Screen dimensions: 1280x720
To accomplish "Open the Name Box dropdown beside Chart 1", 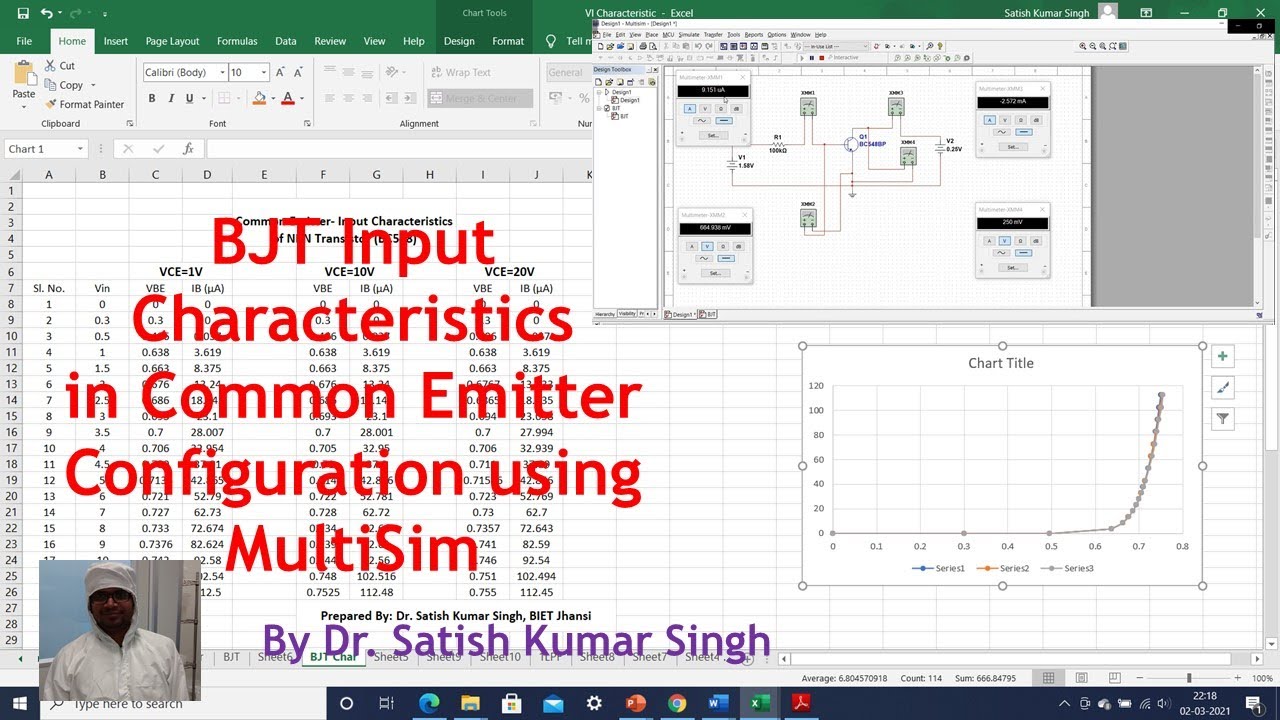I will (80, 149).
